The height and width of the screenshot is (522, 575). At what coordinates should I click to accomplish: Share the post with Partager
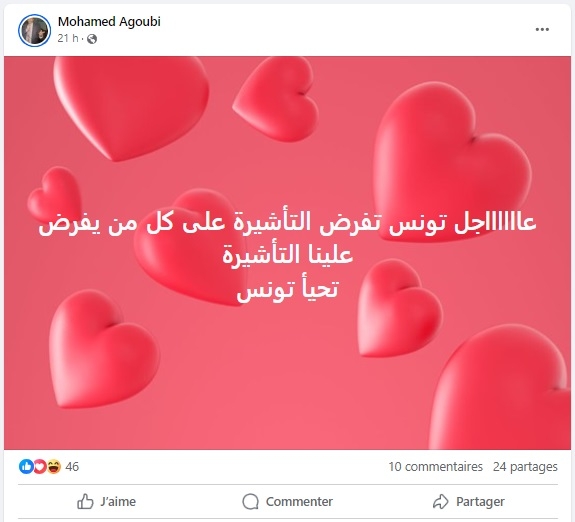pos(468,501)
